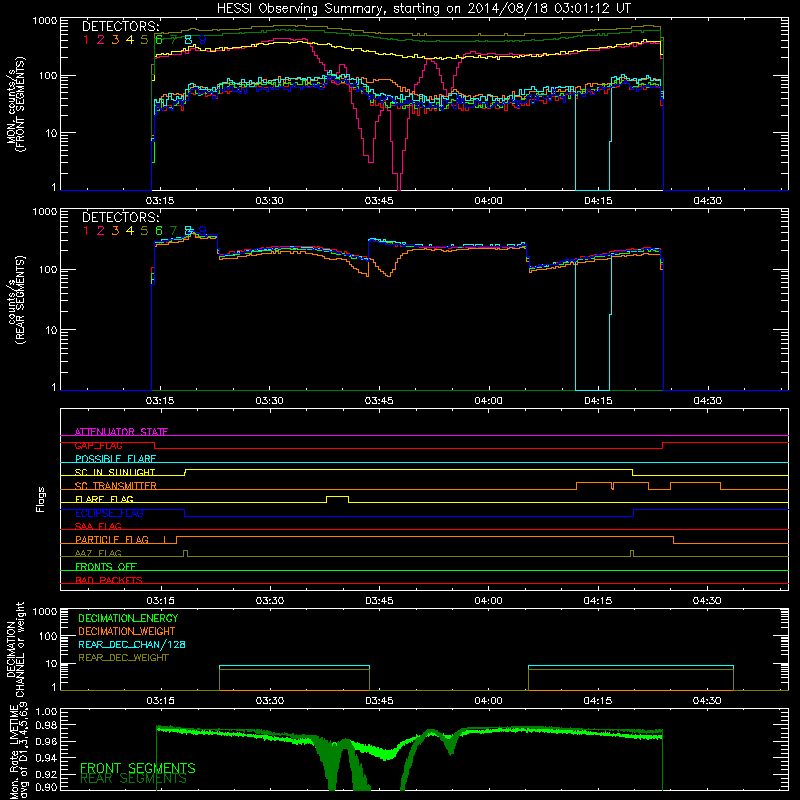Select detector 1 in the rear segments legend
This screenshot has height=800, width=800.
[86, 231]
